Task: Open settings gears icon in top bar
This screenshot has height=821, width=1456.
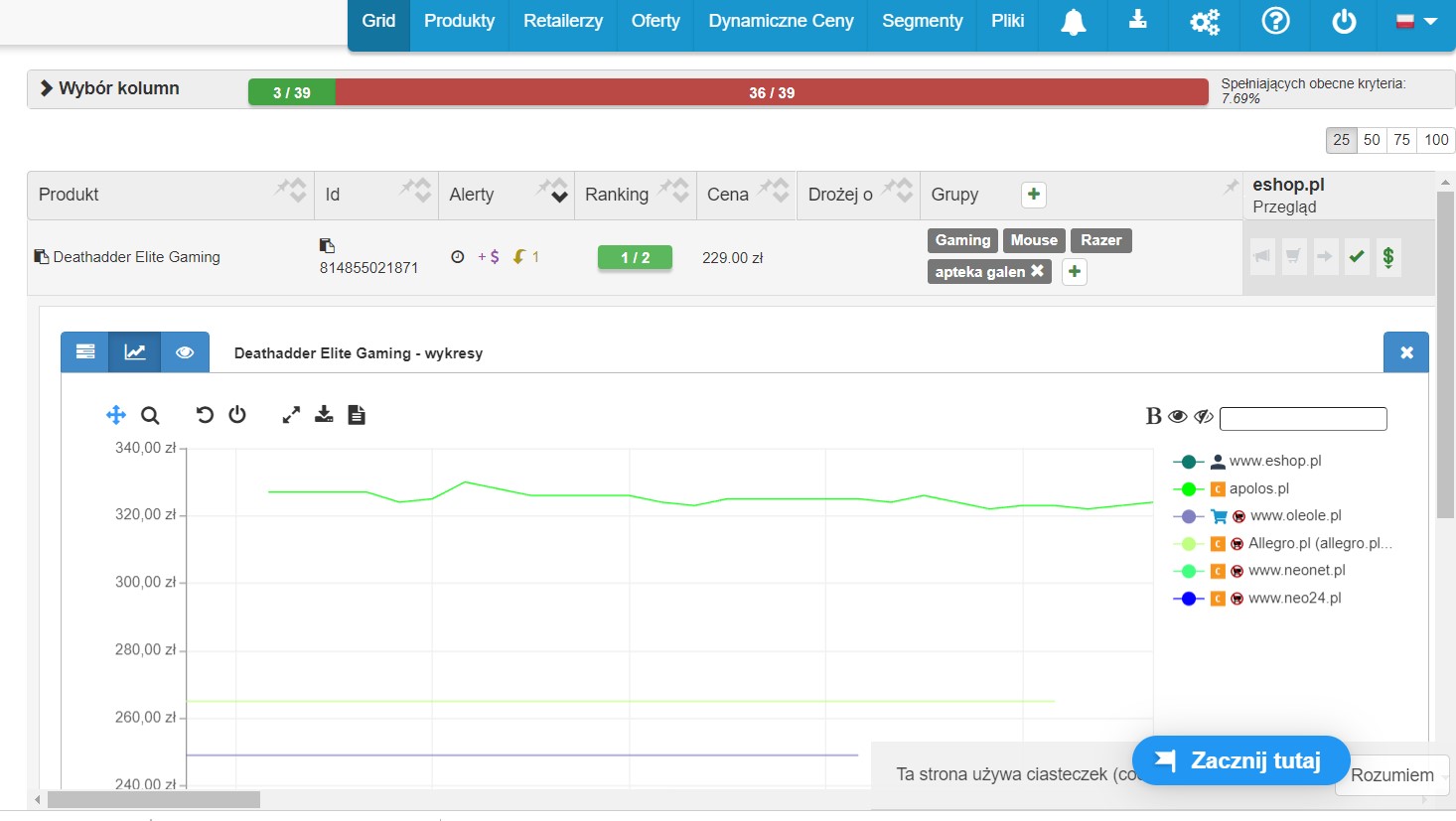Action: point(1205,22)
